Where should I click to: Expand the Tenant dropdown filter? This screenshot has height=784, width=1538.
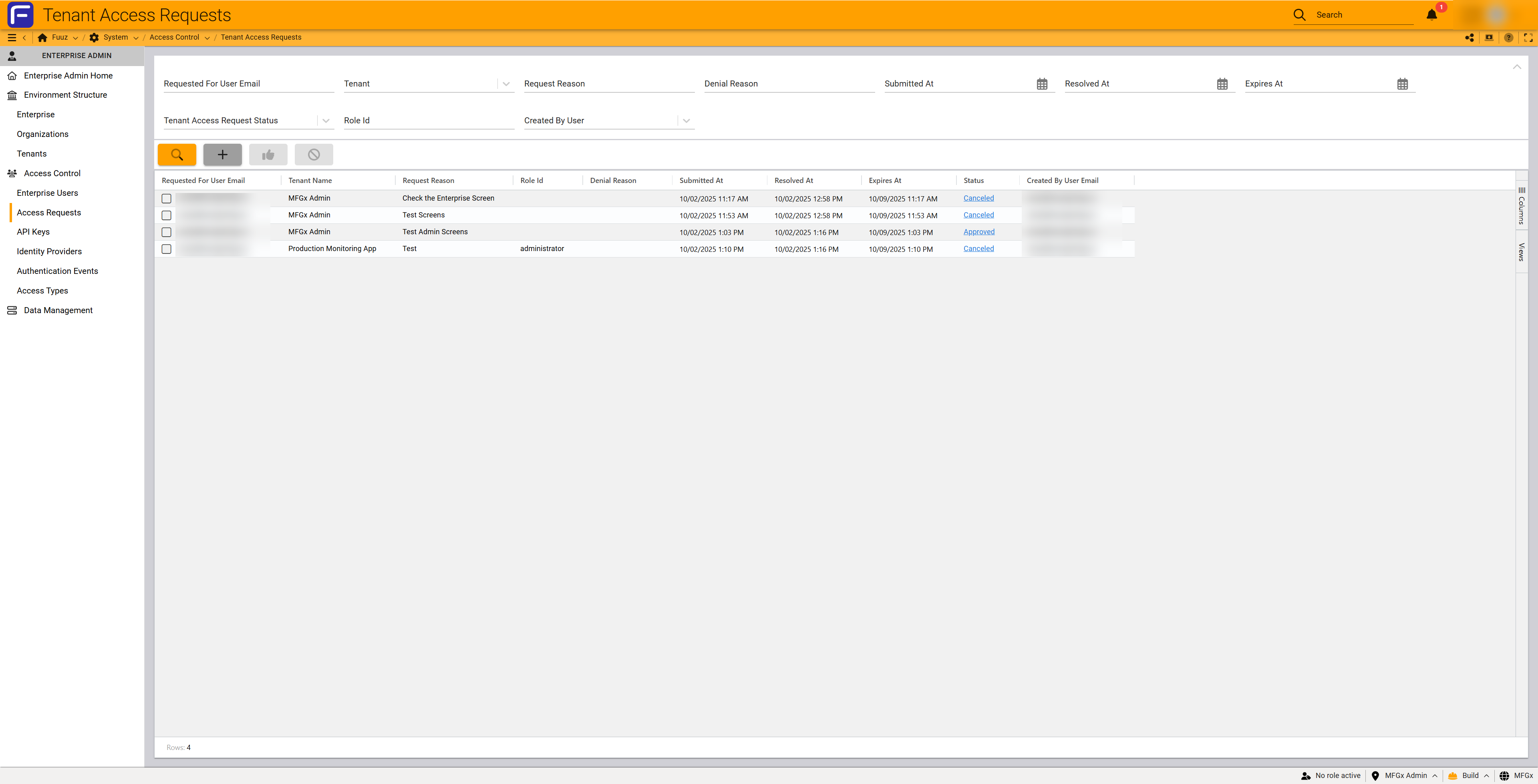point(506,84)
